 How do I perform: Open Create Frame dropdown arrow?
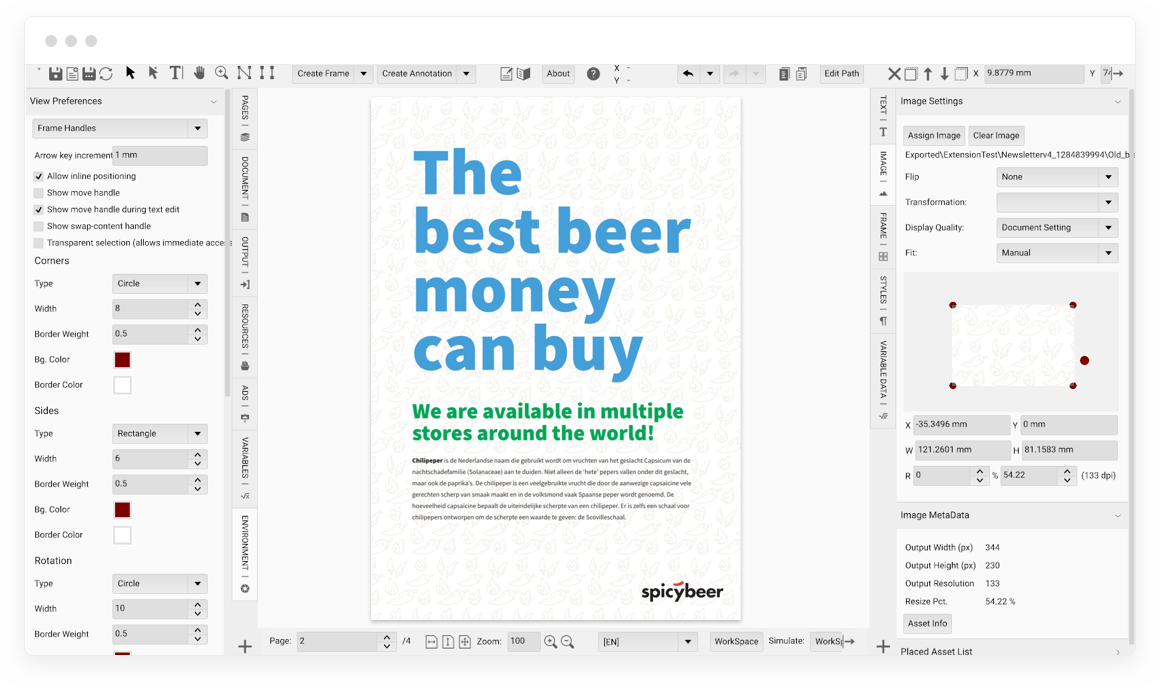pyautogui.click(x=363, y=73)
